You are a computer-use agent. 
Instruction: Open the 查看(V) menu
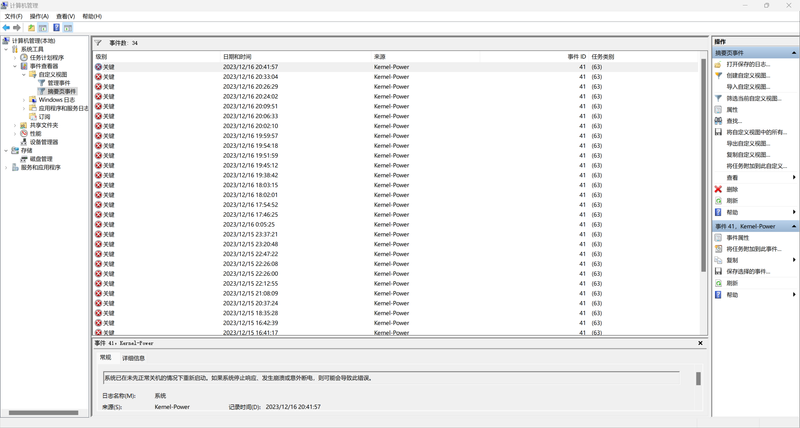[65, 16]
